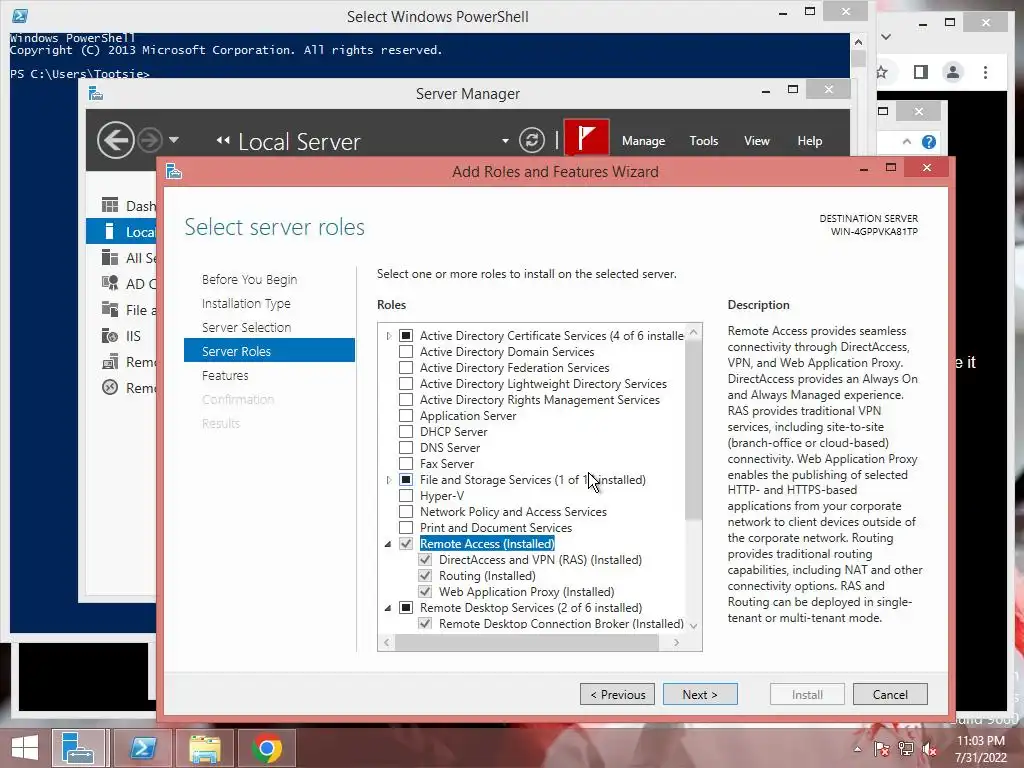Open the red notifications flag

[586, 138]
